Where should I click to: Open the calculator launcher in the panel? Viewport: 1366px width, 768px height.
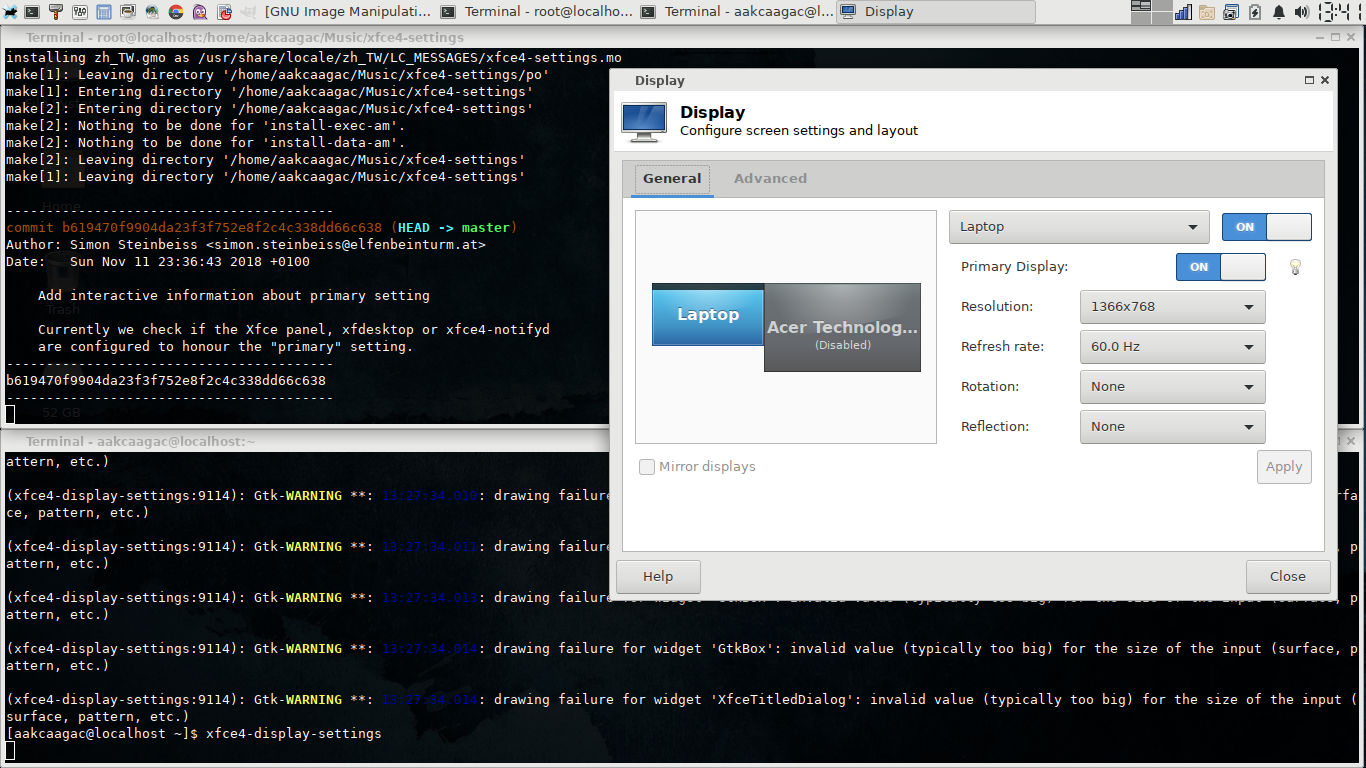(x=104, y=12)
